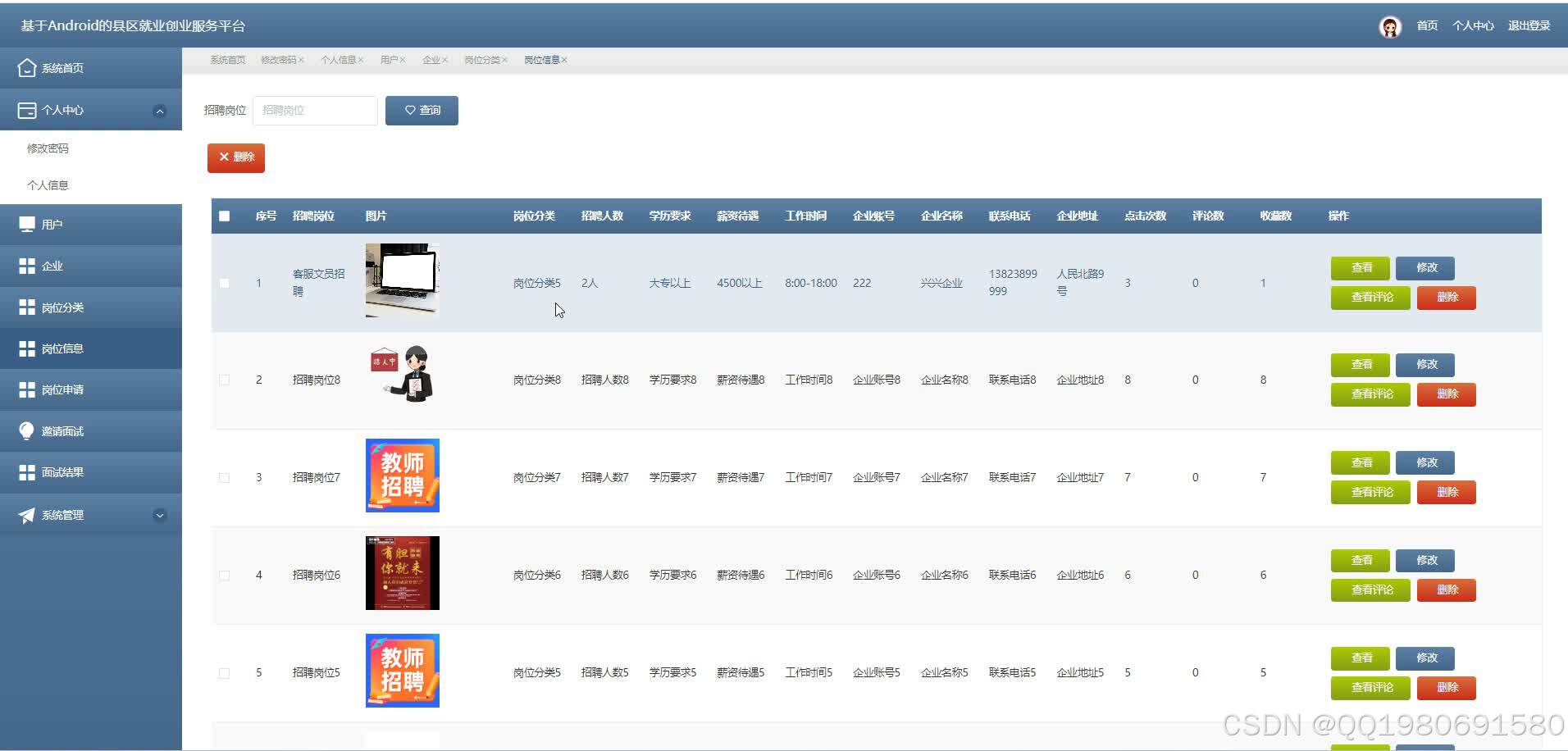The height and width of the screenshot is (751, 1568).
Task: Click the red 删除 batch delete button
Action: (x=236, y=157)
